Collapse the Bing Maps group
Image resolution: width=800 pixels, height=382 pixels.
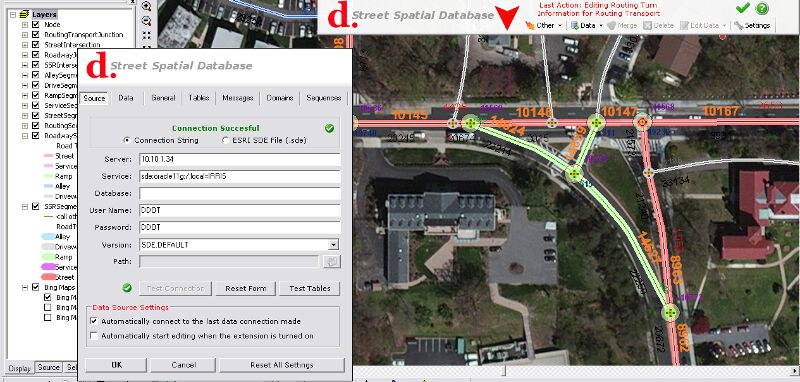pyautogui.click(x=24, y=287)
